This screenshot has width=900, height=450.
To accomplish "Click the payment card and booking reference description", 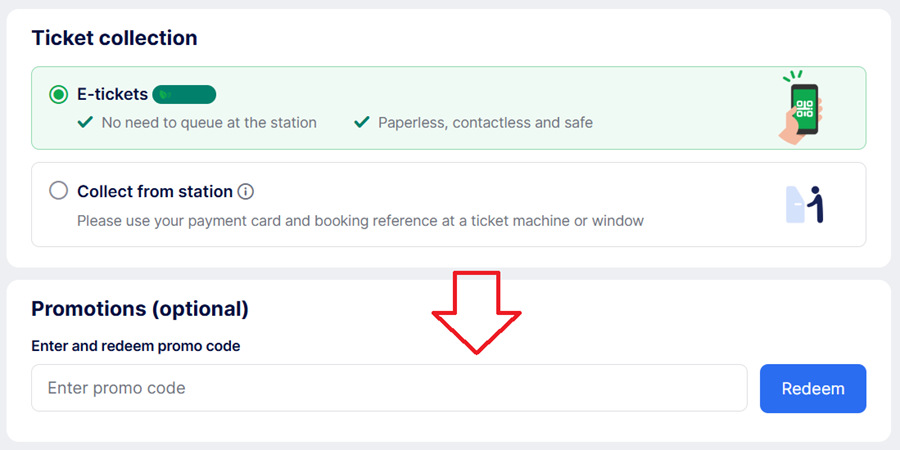I will point(360,220).
